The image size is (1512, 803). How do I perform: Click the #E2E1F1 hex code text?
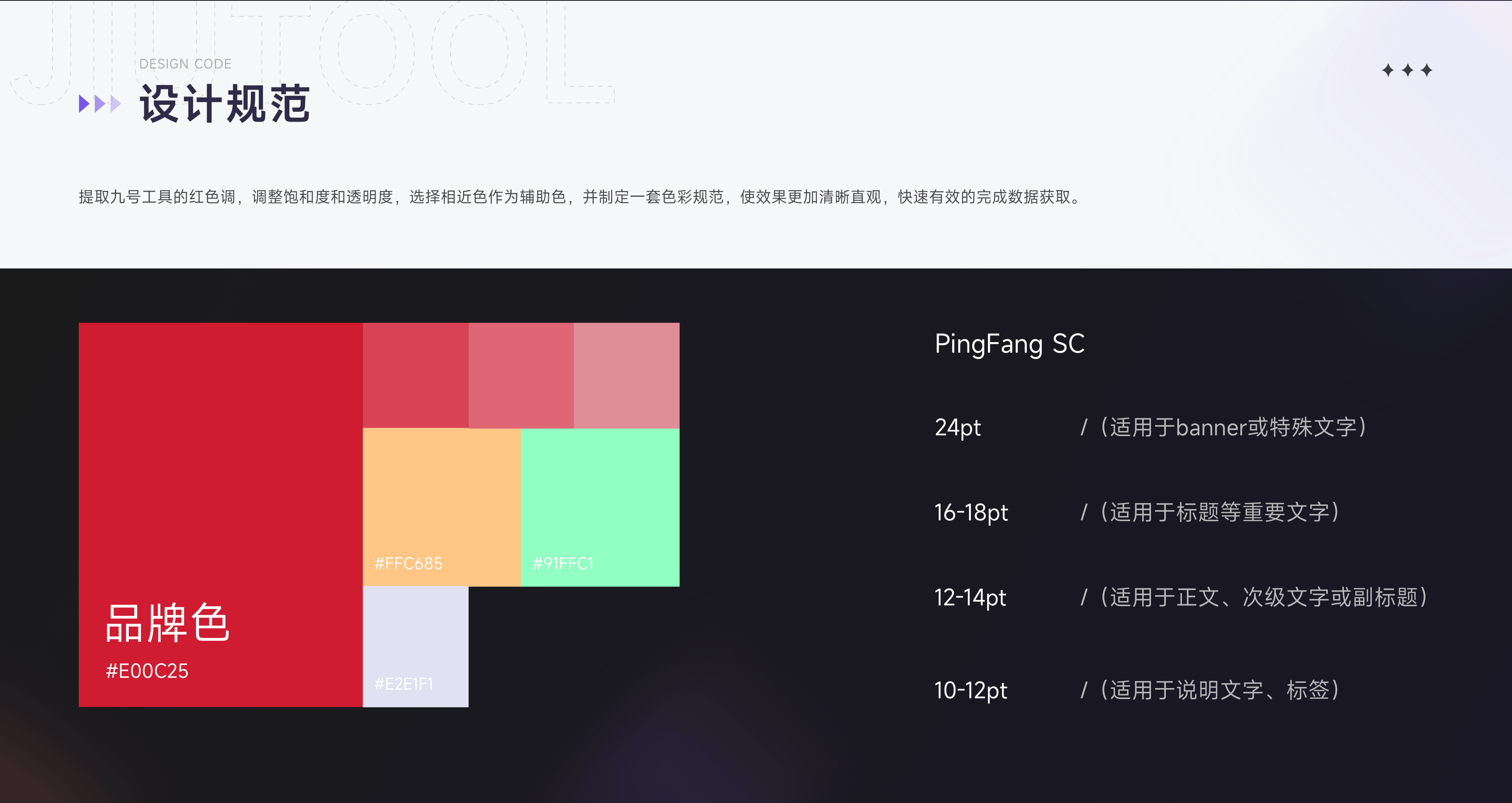(x=404, y=684)
